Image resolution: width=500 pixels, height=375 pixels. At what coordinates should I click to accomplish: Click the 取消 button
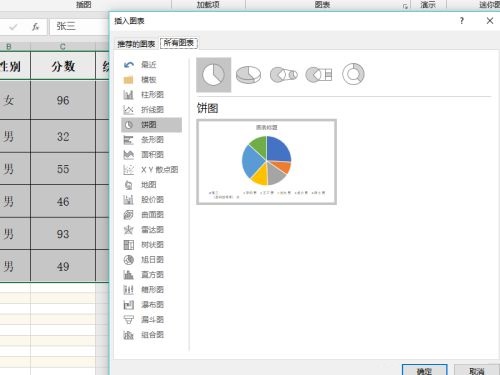[x=476, y=370]
